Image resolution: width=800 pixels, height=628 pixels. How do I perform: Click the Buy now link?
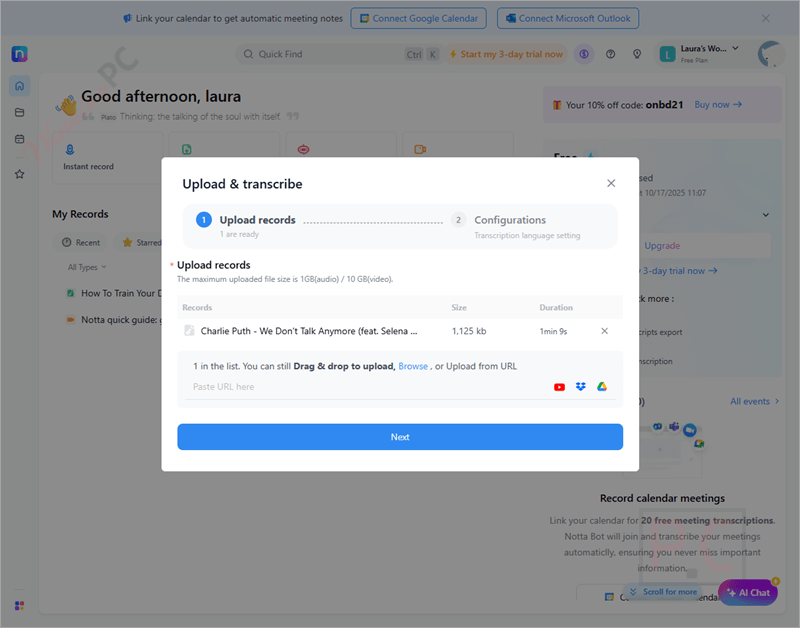pos(718,105)
